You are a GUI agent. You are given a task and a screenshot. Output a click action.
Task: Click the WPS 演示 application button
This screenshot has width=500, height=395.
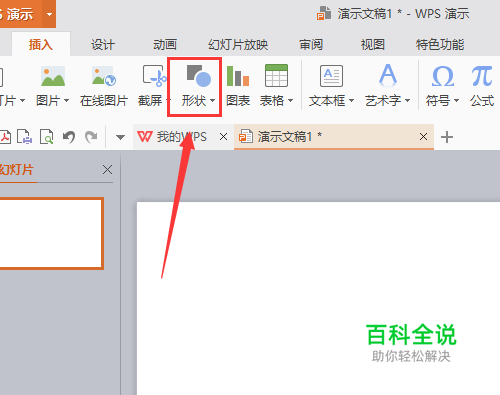click(x=21, y=14)
